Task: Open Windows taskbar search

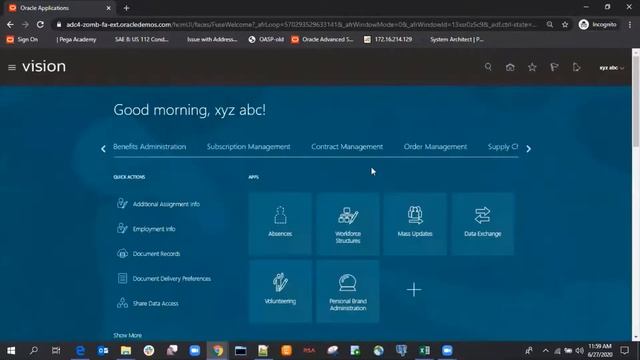Action: tap(33, 350)
